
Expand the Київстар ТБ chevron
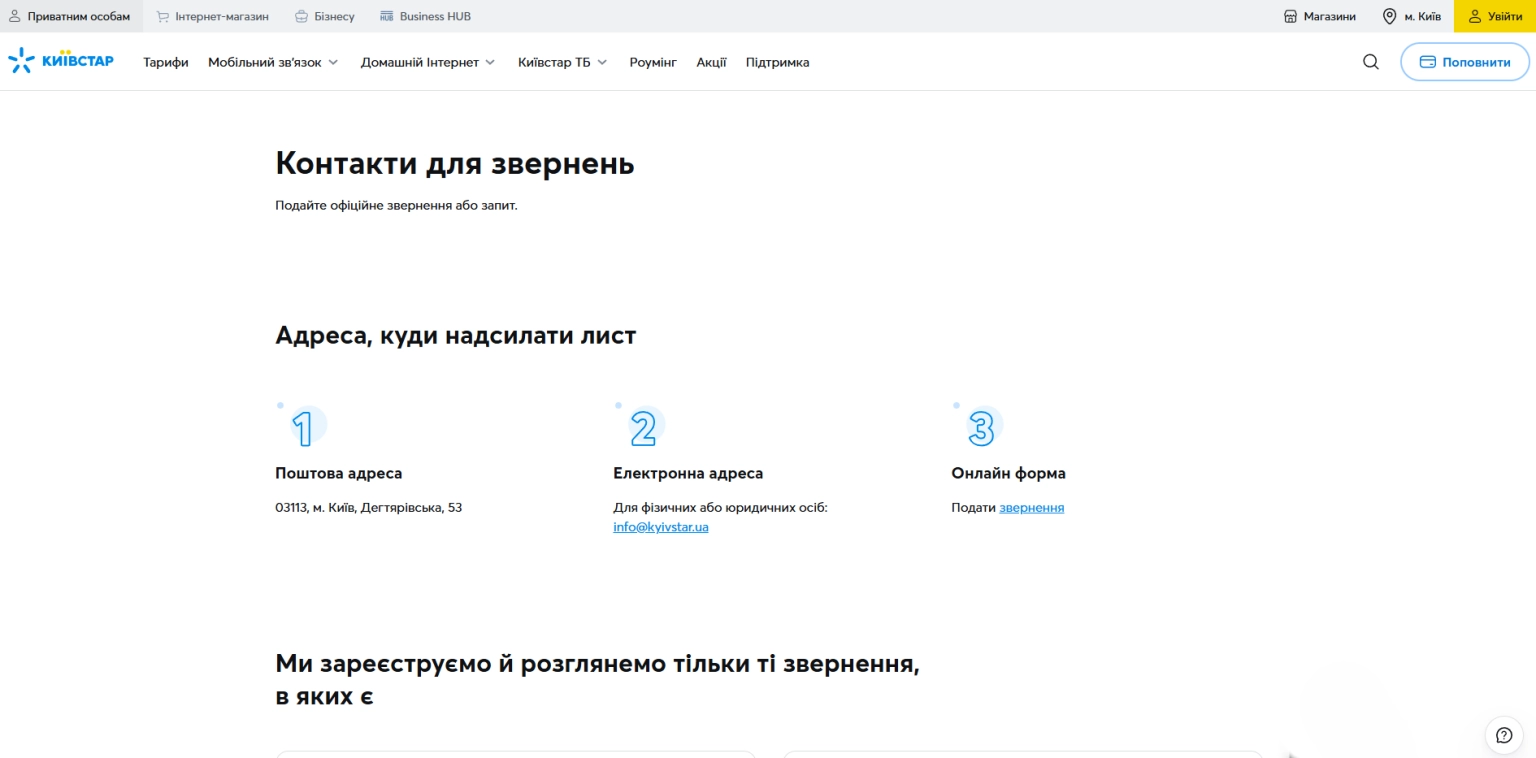[602, 62]
